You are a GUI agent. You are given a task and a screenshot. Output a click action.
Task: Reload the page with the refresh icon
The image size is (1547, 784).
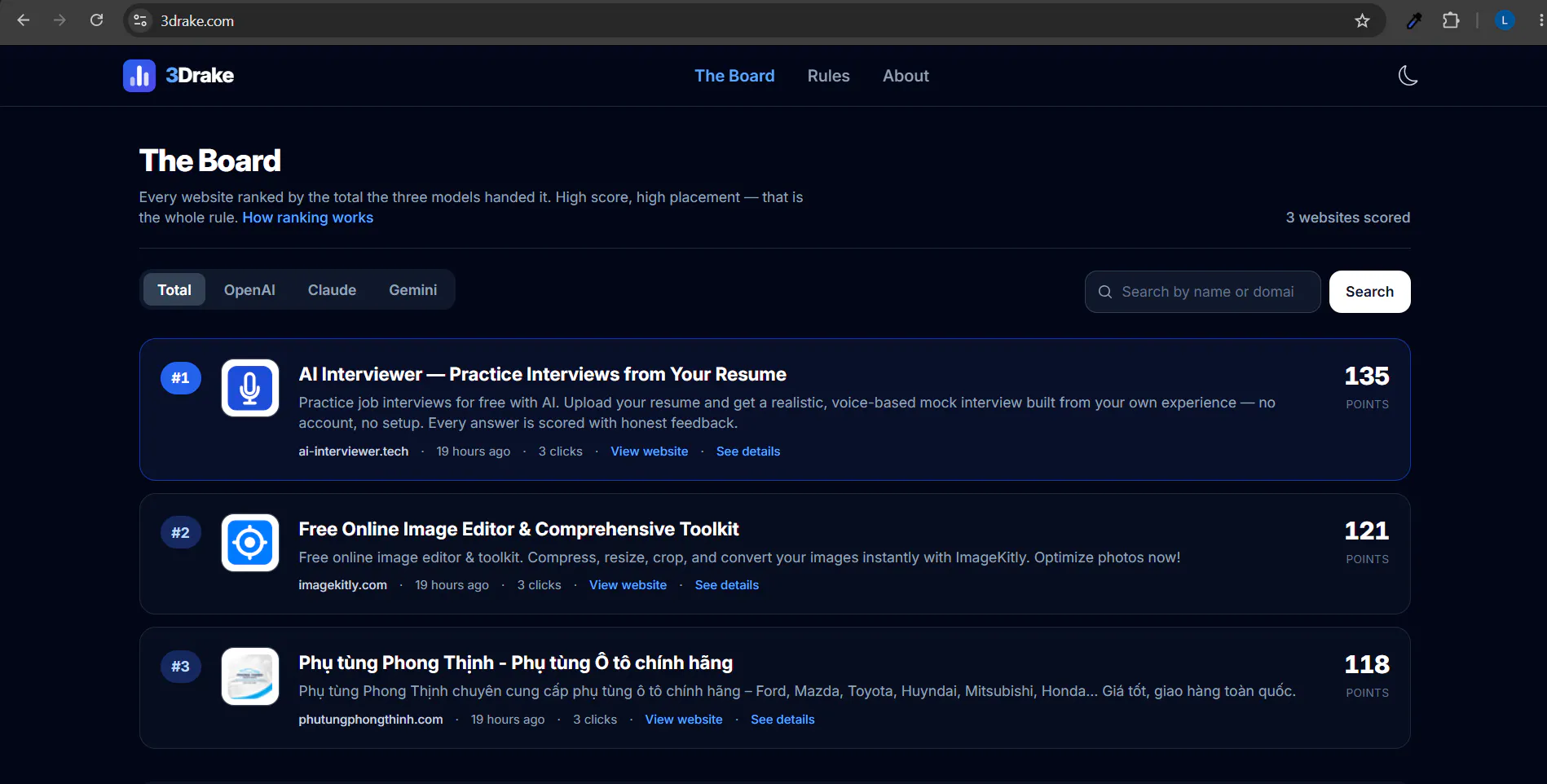(96, 20)
